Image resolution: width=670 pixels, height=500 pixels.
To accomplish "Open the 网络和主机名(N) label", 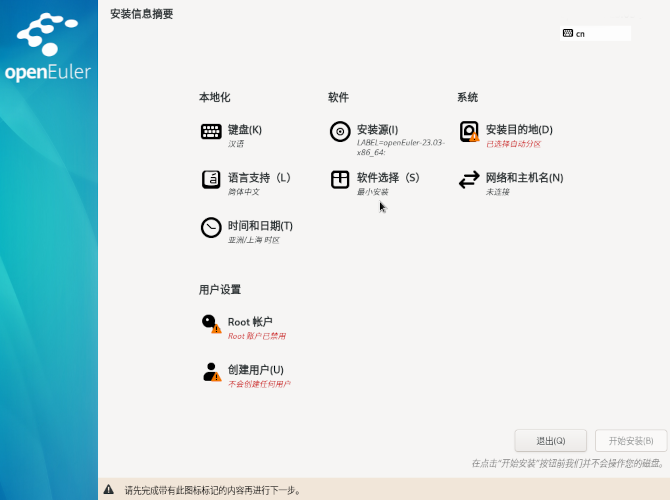I will [524, 177].
